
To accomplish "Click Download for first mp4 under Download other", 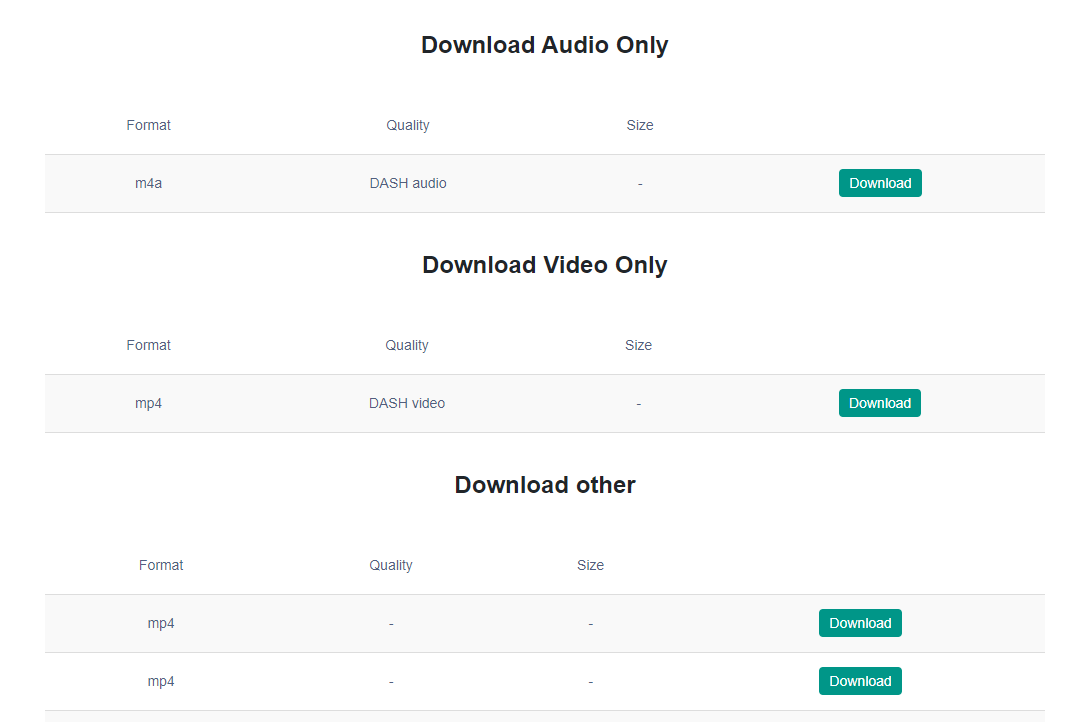I will 860,623.
